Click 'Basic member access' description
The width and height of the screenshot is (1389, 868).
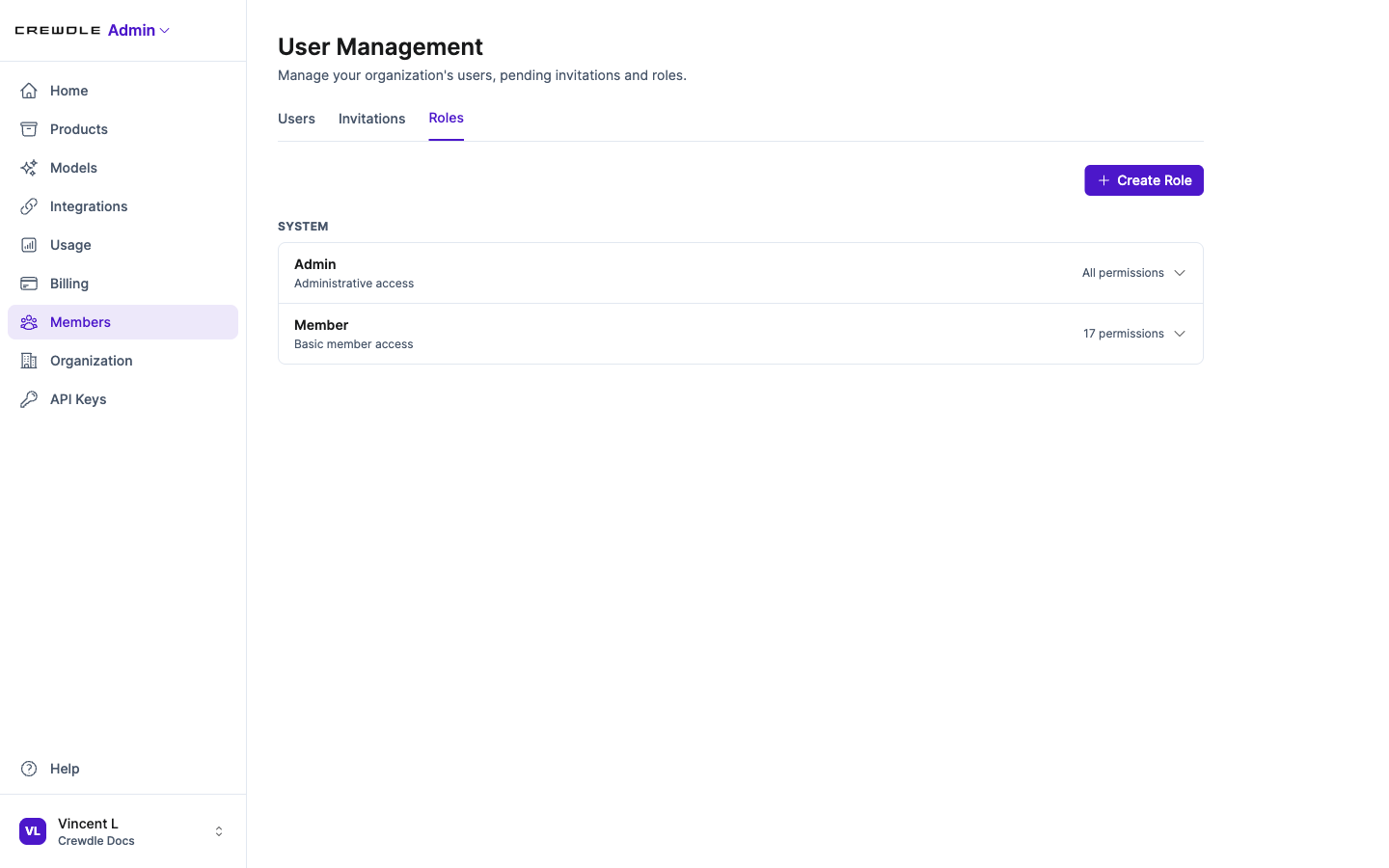coord(354,344)
